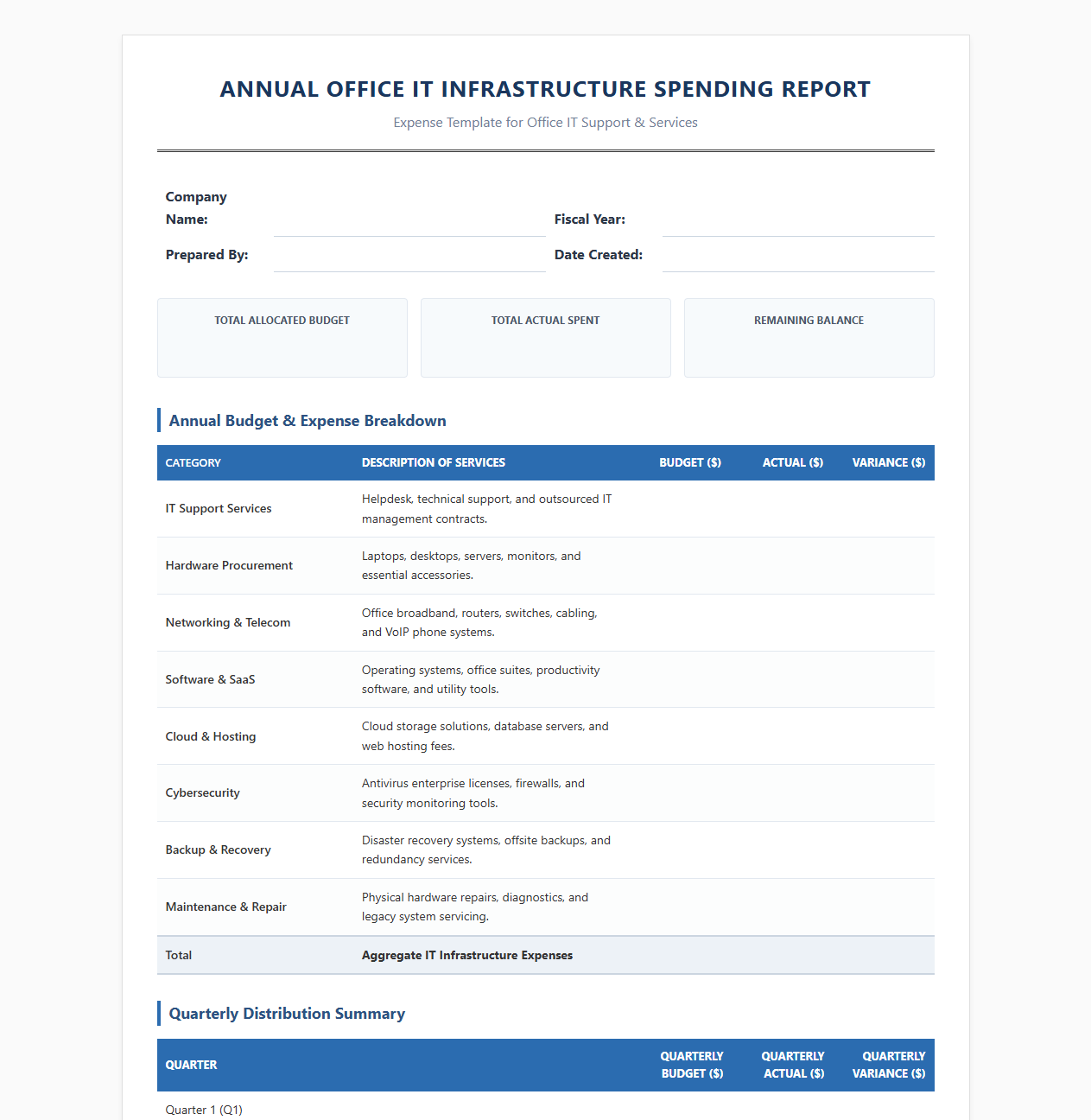The height and width of the screenshot is (1120, 1091).
Task: Click 'Aggregate IT Infrastructure Expenses' text
Action: click(x=467, y=956)
